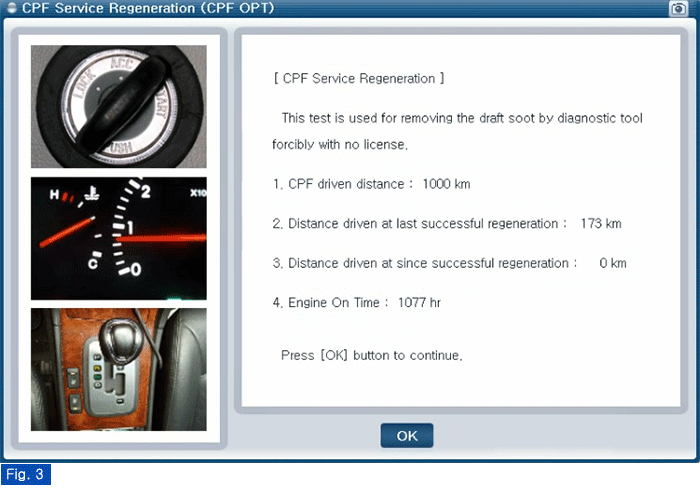The width and height of the screenshot is (700, 488).
Task: Click the gear shift lever image
Action: [119, 370]
